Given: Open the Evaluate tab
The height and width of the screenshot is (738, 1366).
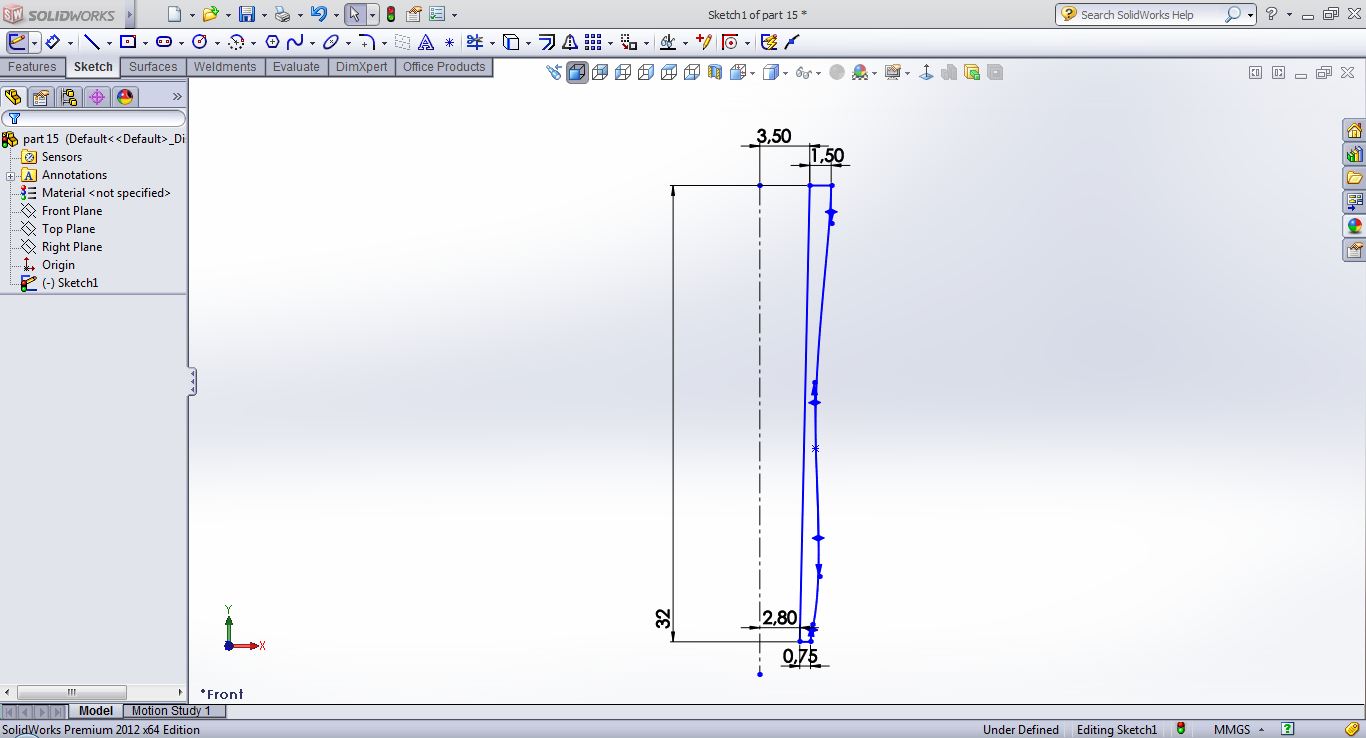Looking at the screenshot, I should [296, 67].
